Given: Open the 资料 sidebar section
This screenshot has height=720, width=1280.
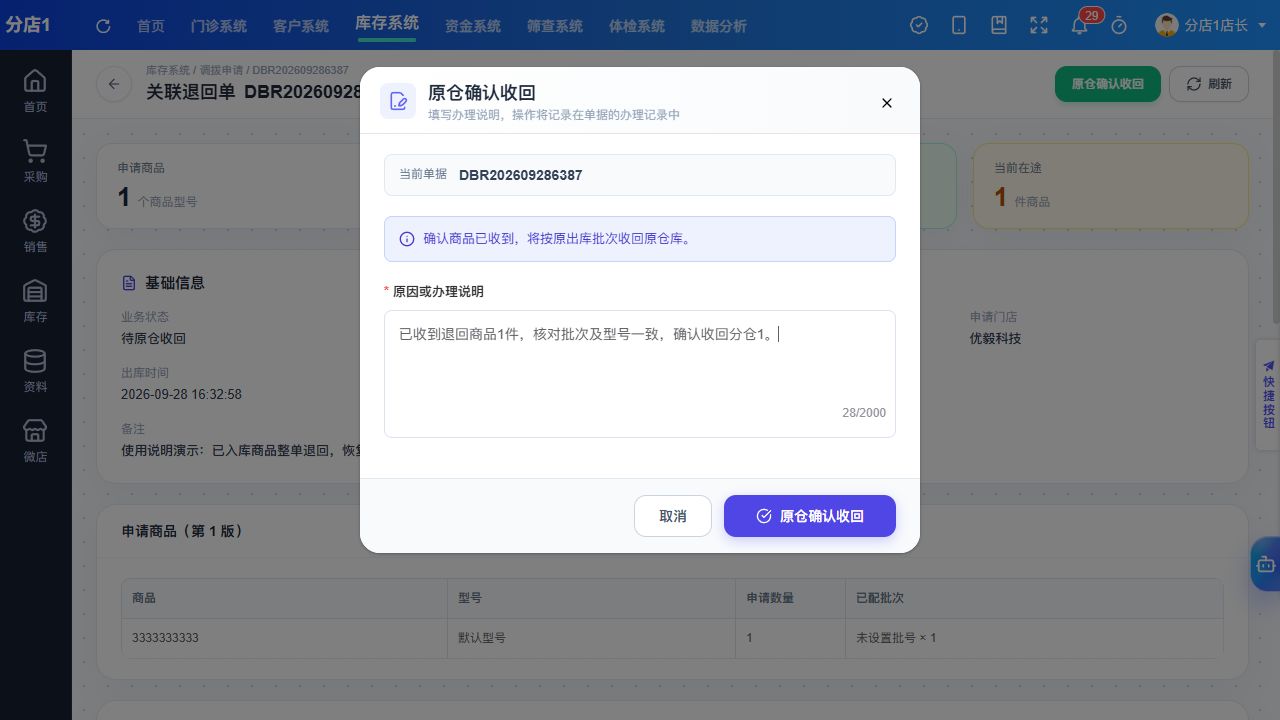Looking at the screenshot, I should click(x=35, y=371).
